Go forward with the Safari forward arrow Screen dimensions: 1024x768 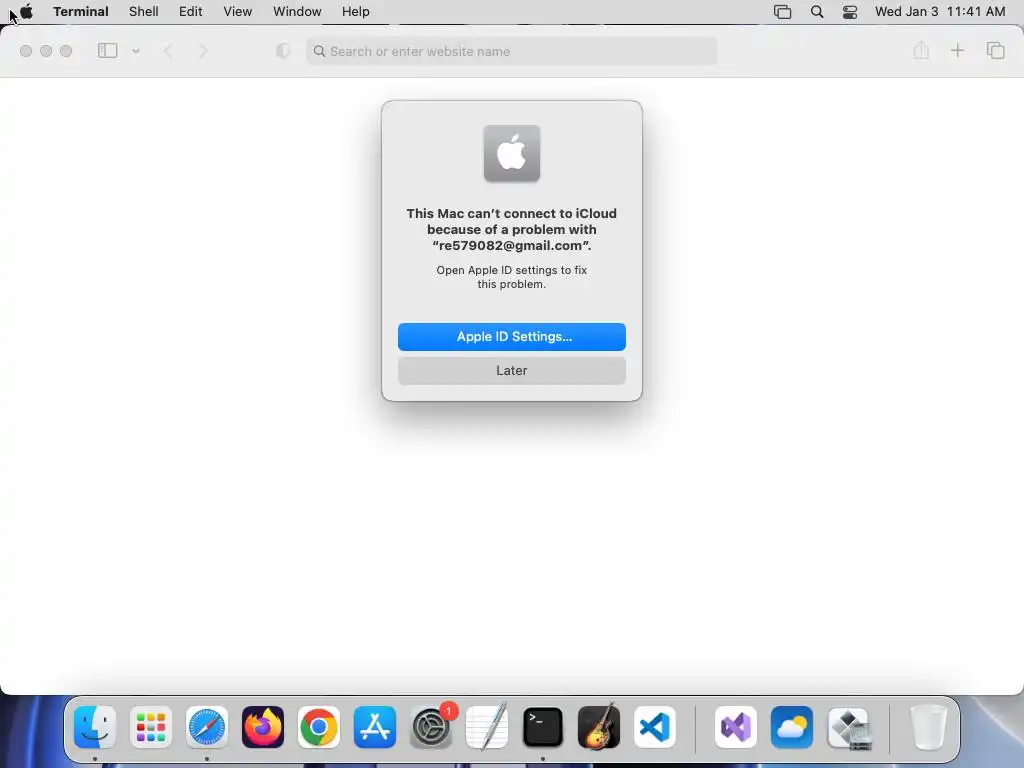[203, 50]
